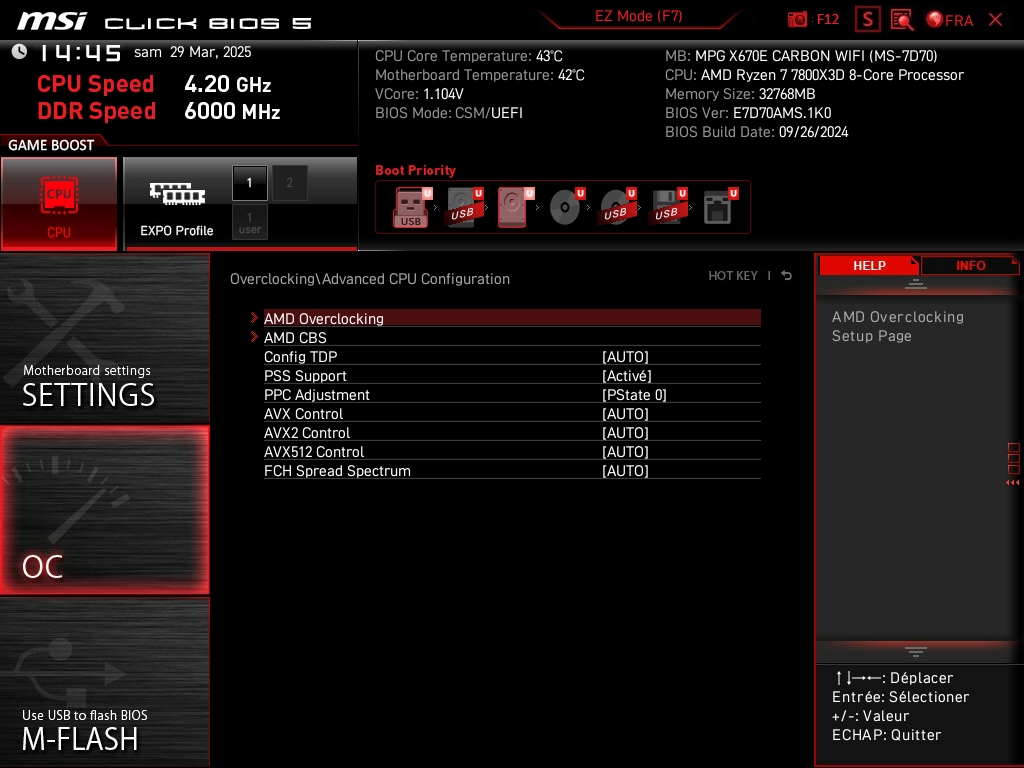
Task: Open AVX2 Control [AUTO] options
Action: (625, 432)
